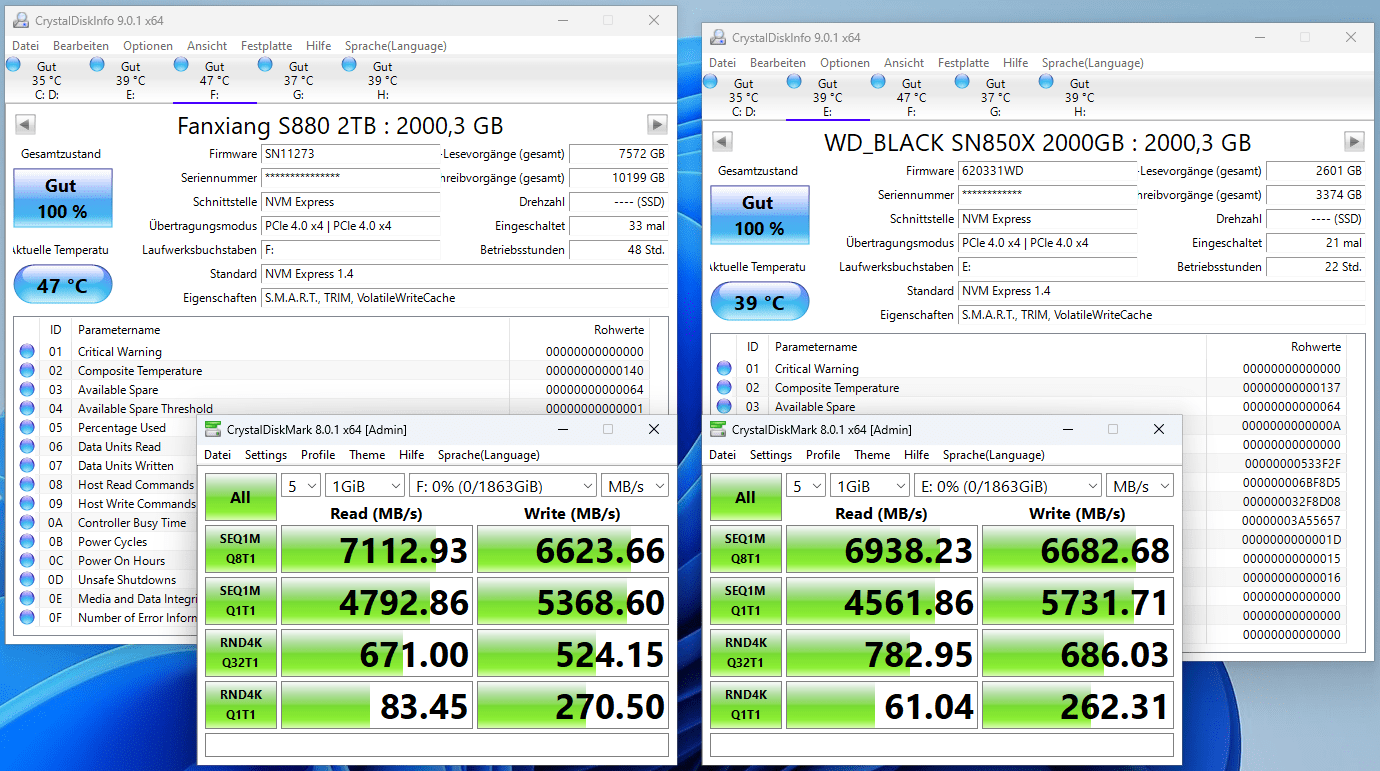Click firmware field showing SN11273
This screenshot has width=1380, height=771.
pyautogui.click(x=351, y=154)
